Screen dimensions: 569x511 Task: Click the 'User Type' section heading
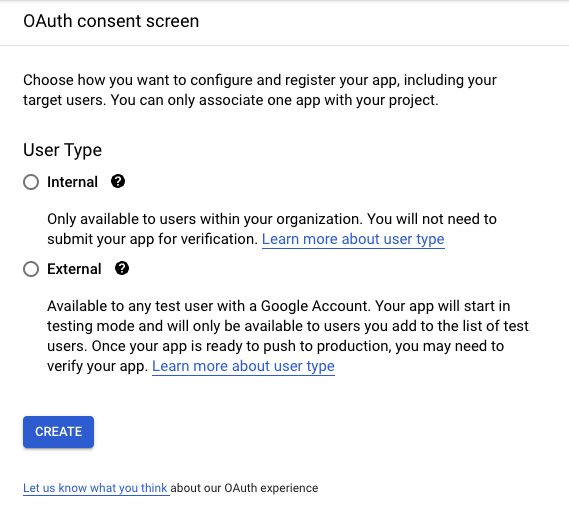tap(62, 150)
